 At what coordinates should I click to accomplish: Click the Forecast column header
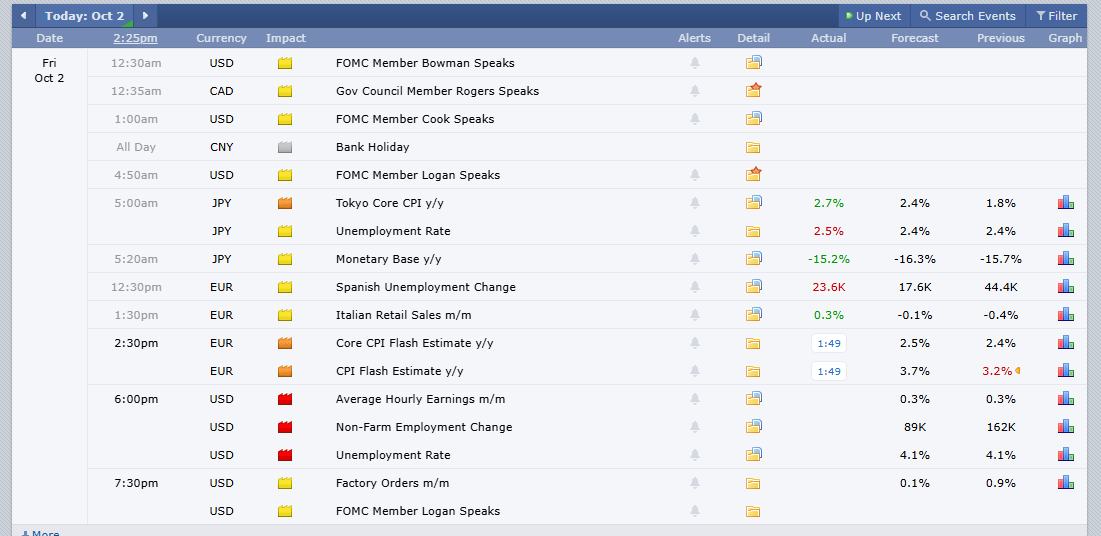point(915,38)
